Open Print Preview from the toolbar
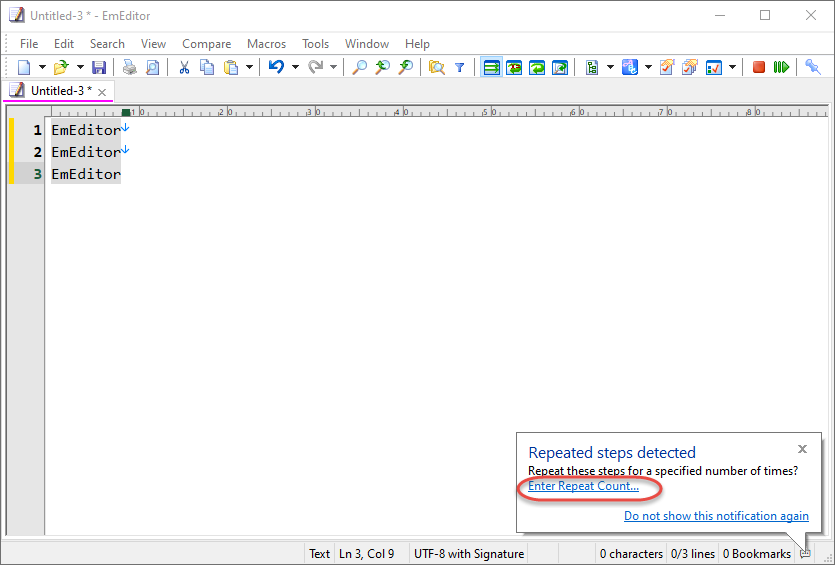835x565 pixels. (x=152, y=68)
